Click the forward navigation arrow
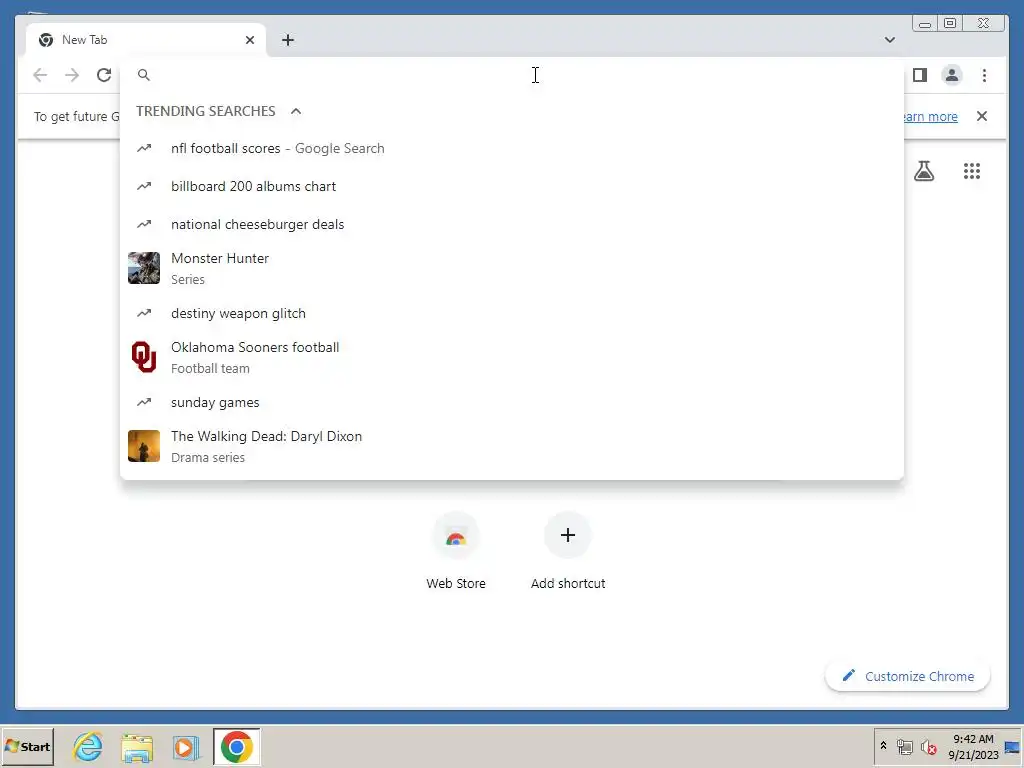Screen dimensions: 1024x768 point(72,75)
